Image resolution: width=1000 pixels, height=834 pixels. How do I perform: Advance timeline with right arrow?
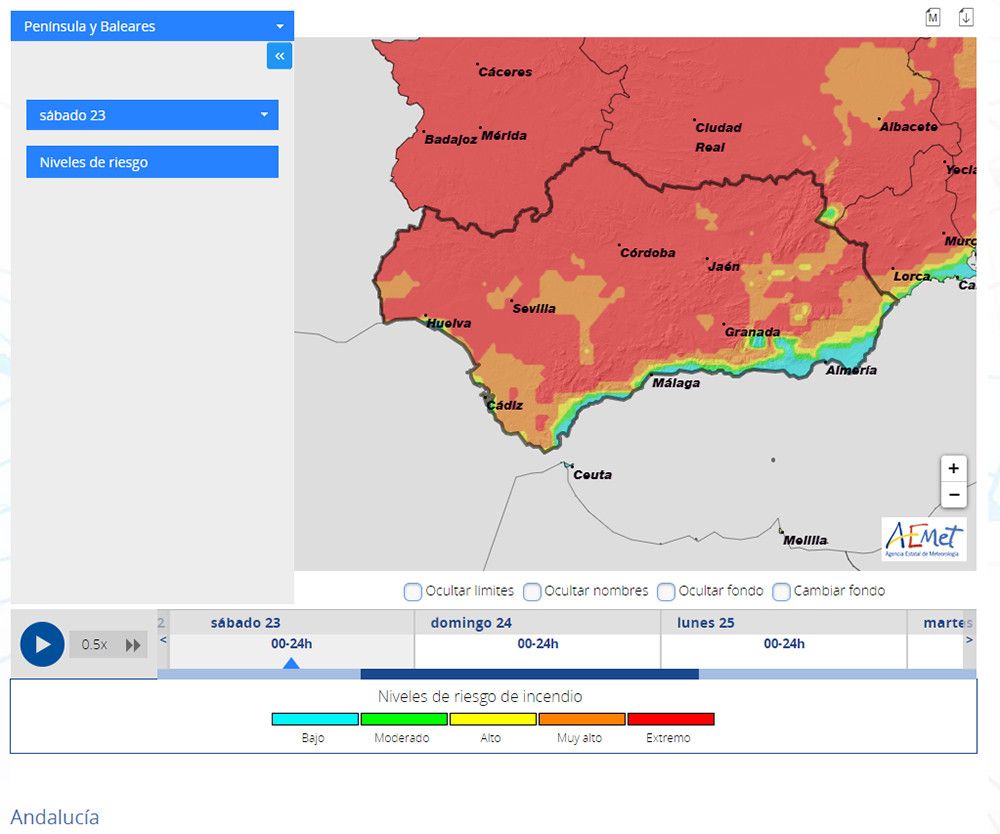click(969, 640)
